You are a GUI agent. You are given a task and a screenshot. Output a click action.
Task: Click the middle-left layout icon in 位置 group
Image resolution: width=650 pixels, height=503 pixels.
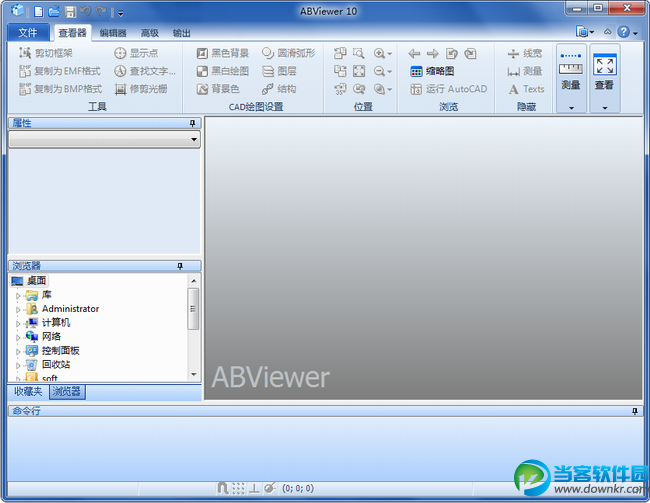(x=340, y=71)
